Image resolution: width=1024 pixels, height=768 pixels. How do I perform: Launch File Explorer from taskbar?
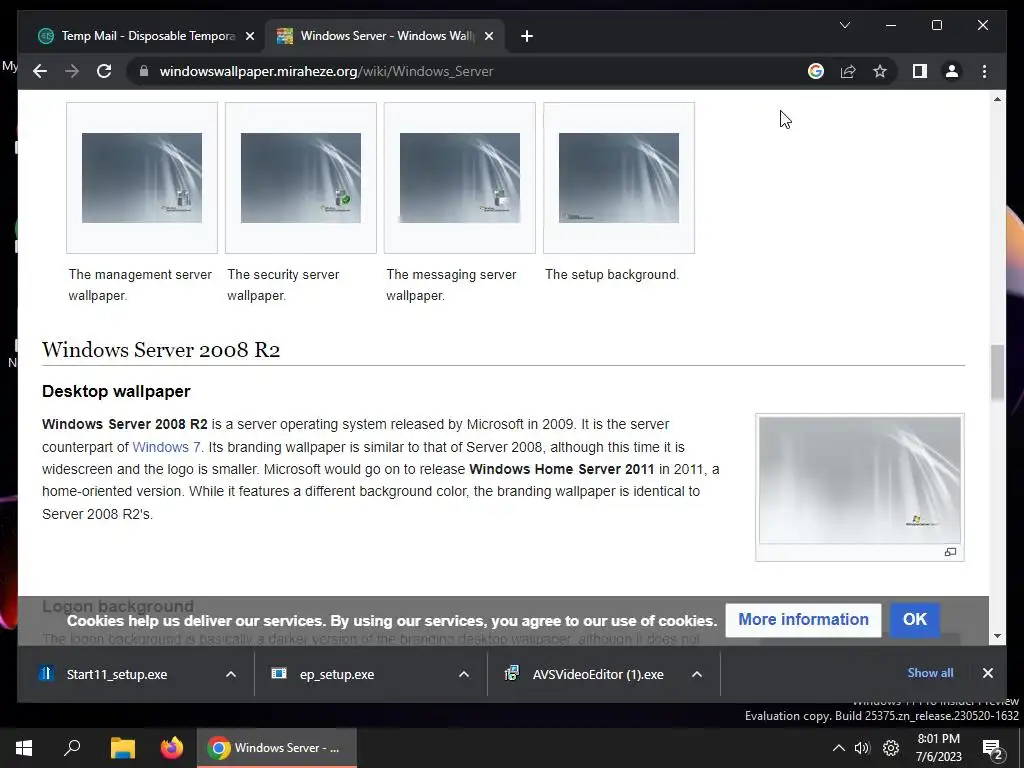pyautogui.click(x=122, y=748)
